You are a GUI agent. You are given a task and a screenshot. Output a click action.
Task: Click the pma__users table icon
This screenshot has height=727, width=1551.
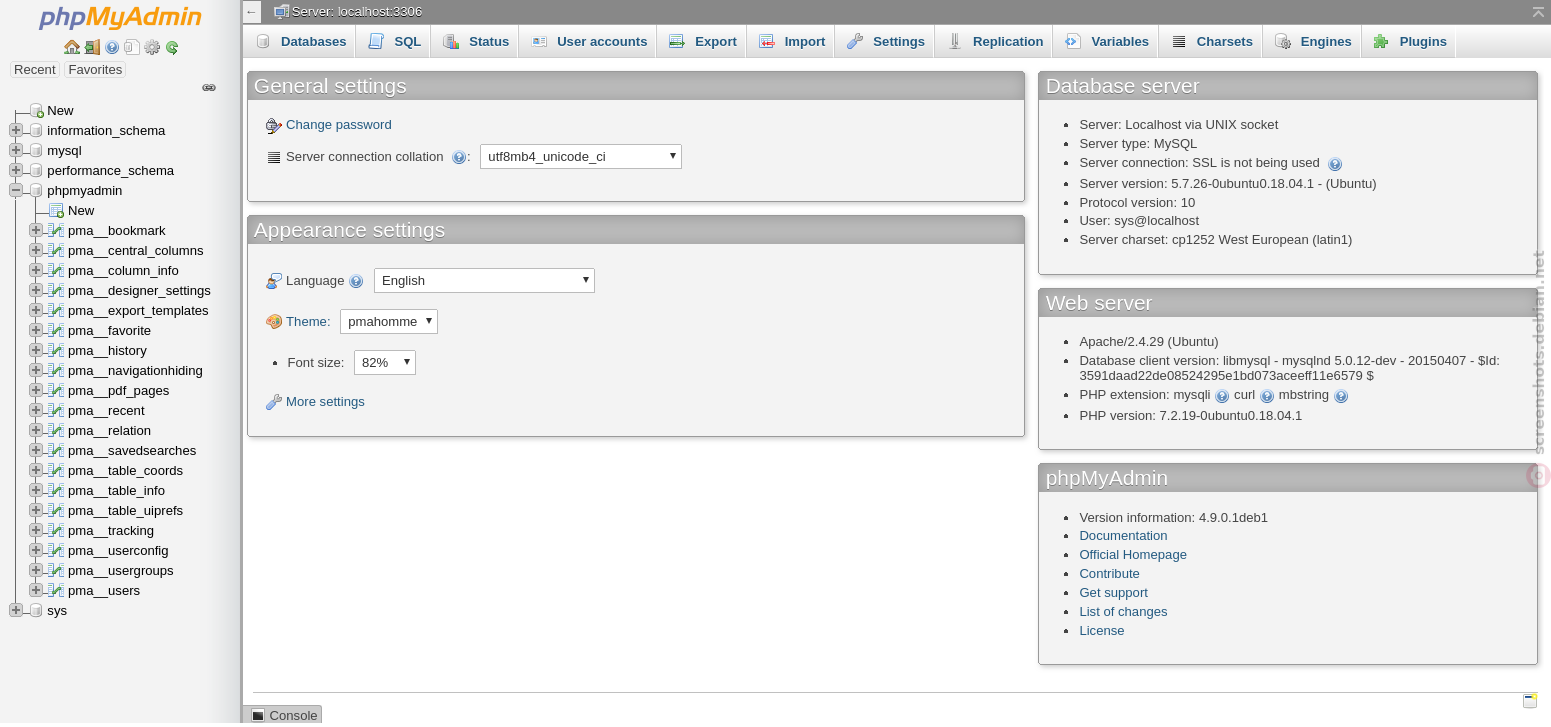56,590
